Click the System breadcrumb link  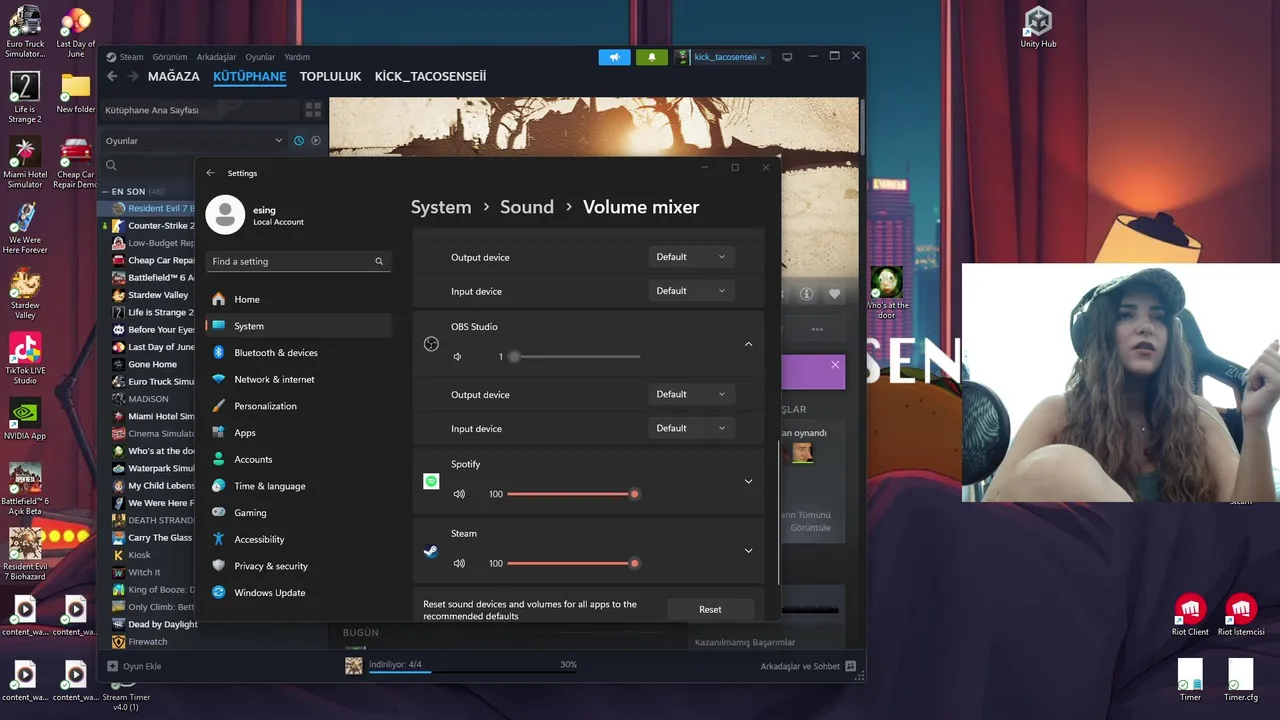(x=441, y=207)
